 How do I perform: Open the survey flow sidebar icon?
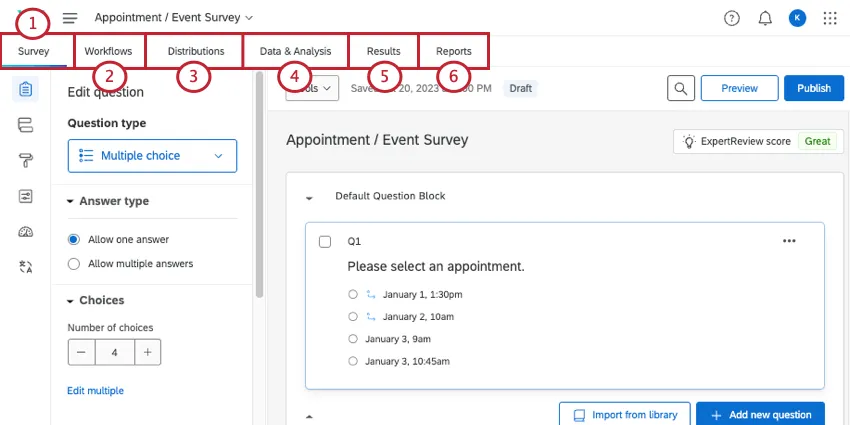tap(26, 125)
